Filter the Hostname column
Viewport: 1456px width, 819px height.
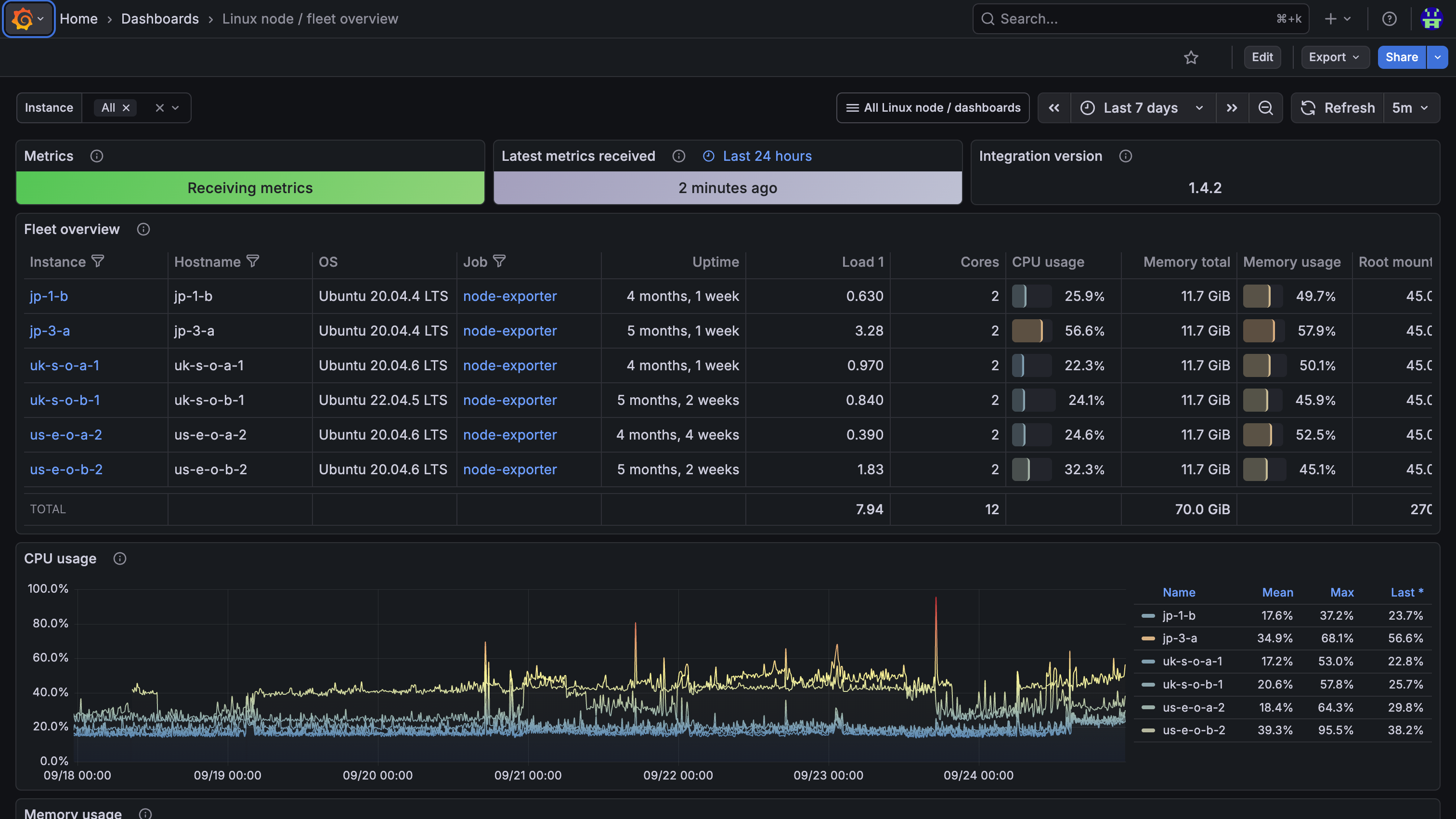pos(253,261)
